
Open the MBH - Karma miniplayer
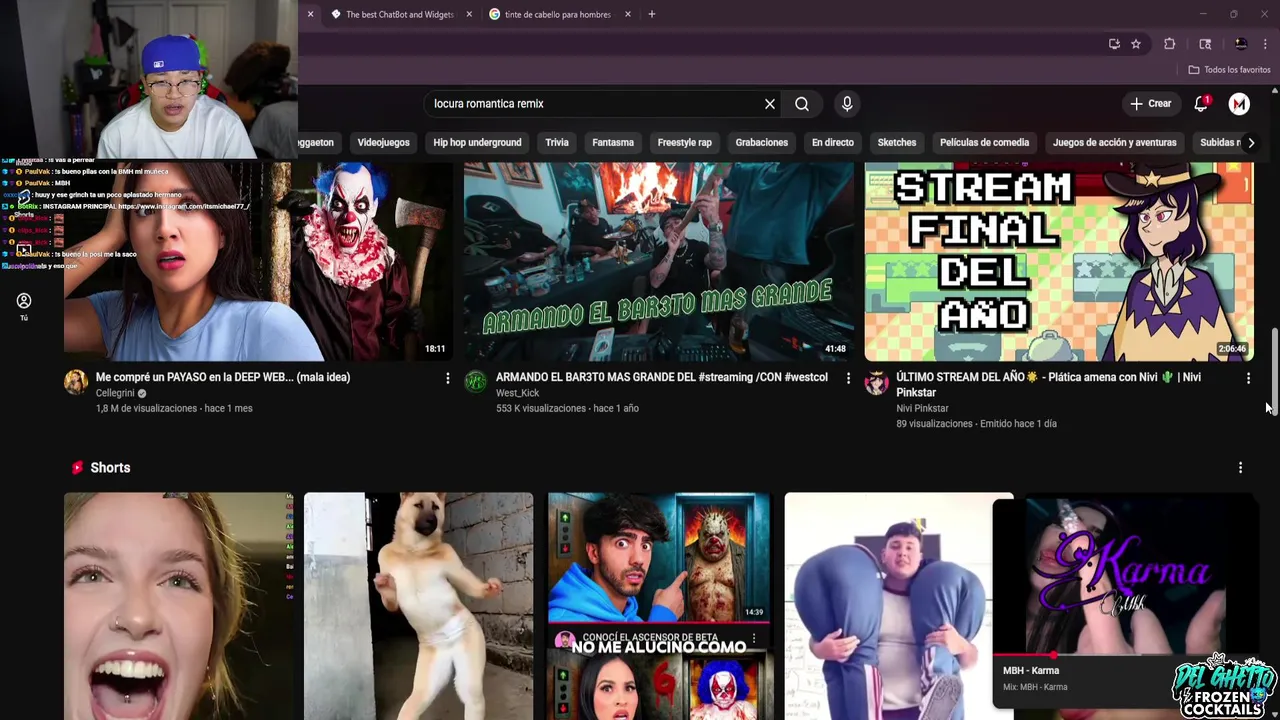(x=1126, y=576)
